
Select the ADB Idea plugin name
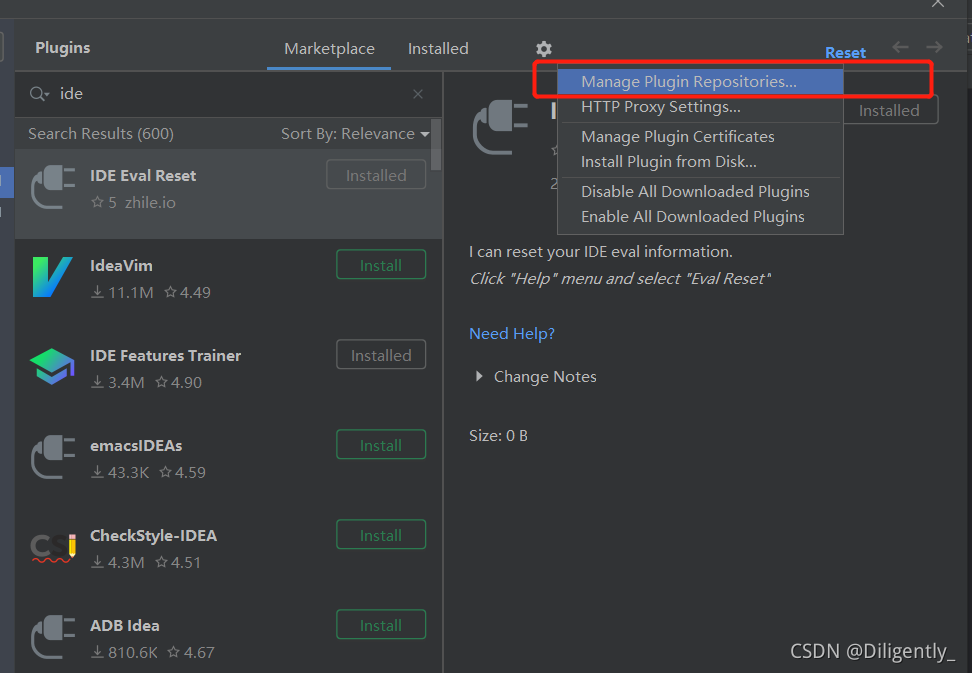(x=125, y=625)
